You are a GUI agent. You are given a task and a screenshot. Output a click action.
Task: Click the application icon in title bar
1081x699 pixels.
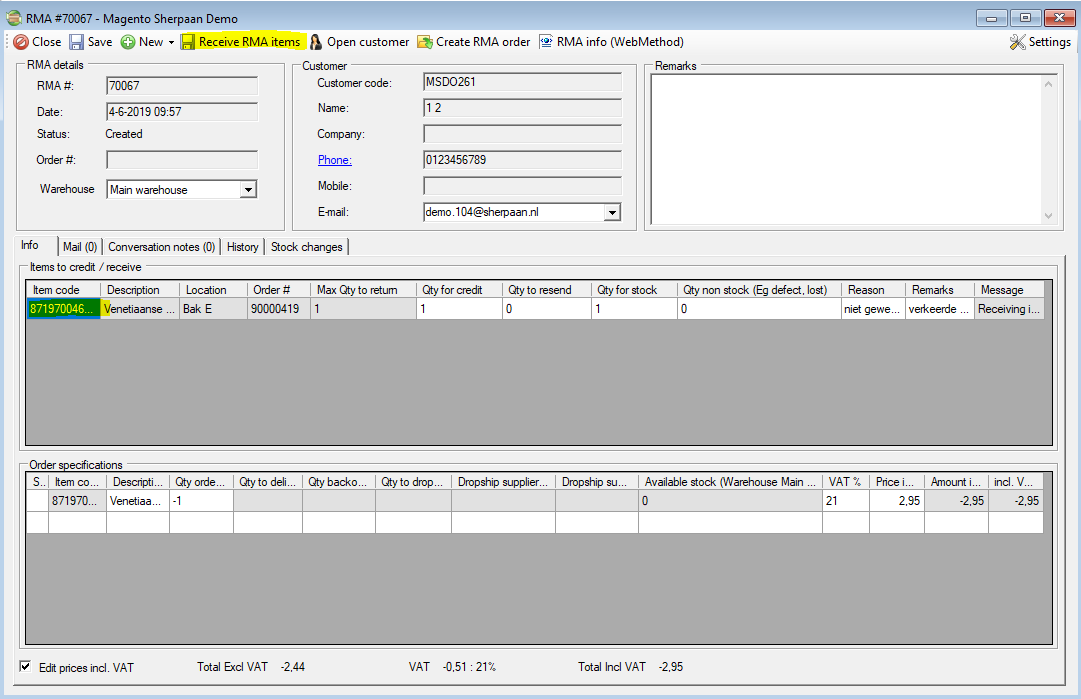coord(14,18)
